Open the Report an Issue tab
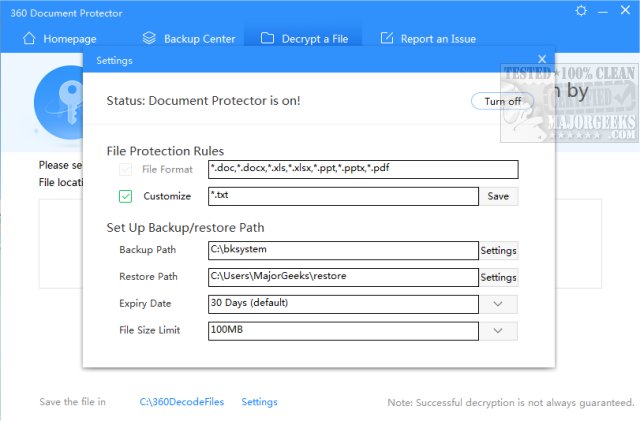 (x=439, y=39)
